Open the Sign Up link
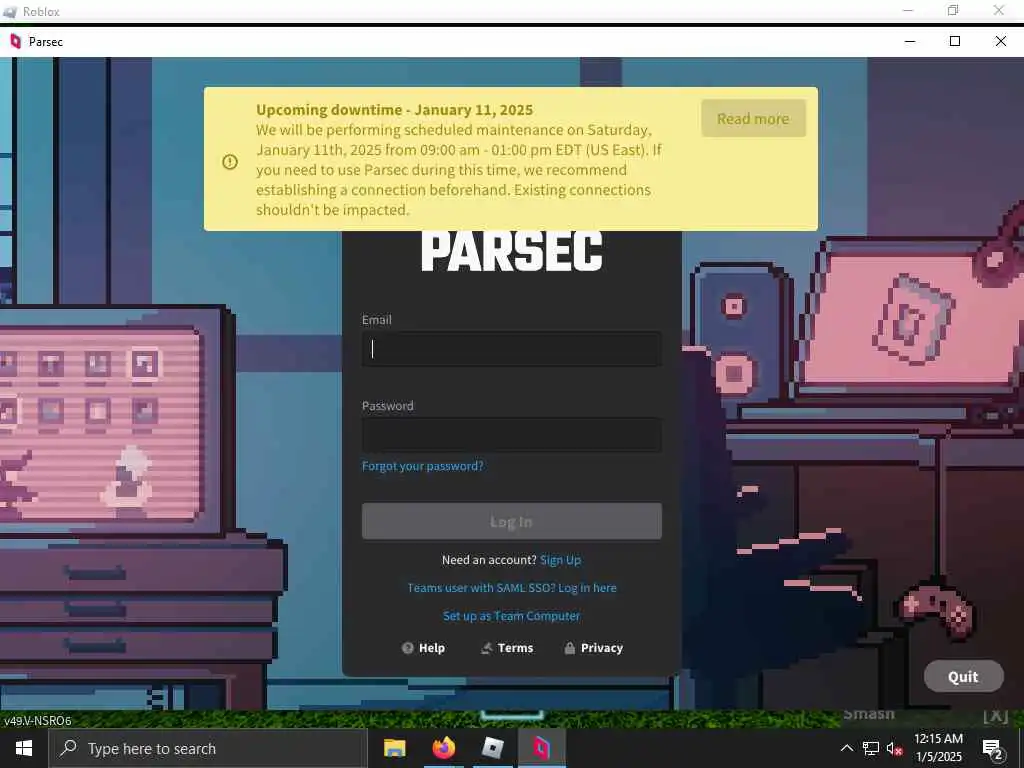 [x=560, y=560]
